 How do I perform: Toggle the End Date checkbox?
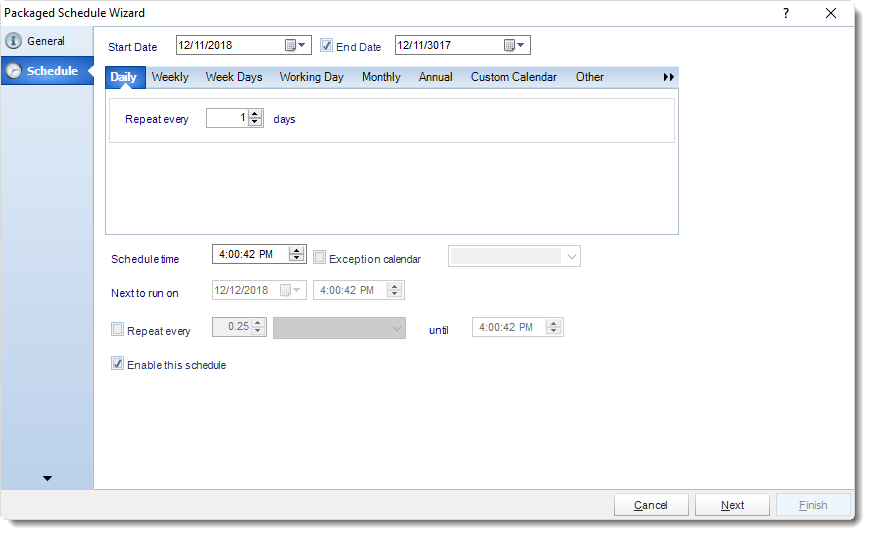tap(327, 46)
